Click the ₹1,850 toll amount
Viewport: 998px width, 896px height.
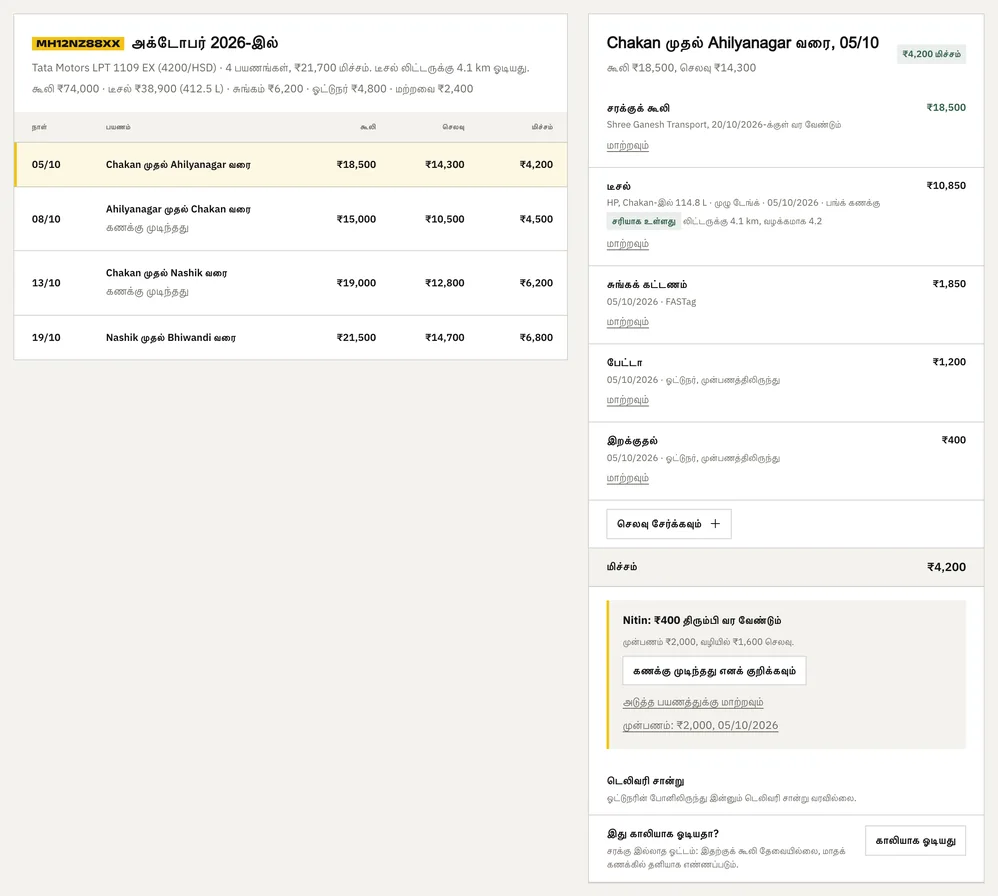pyautogui.click(x=949, y=284)
